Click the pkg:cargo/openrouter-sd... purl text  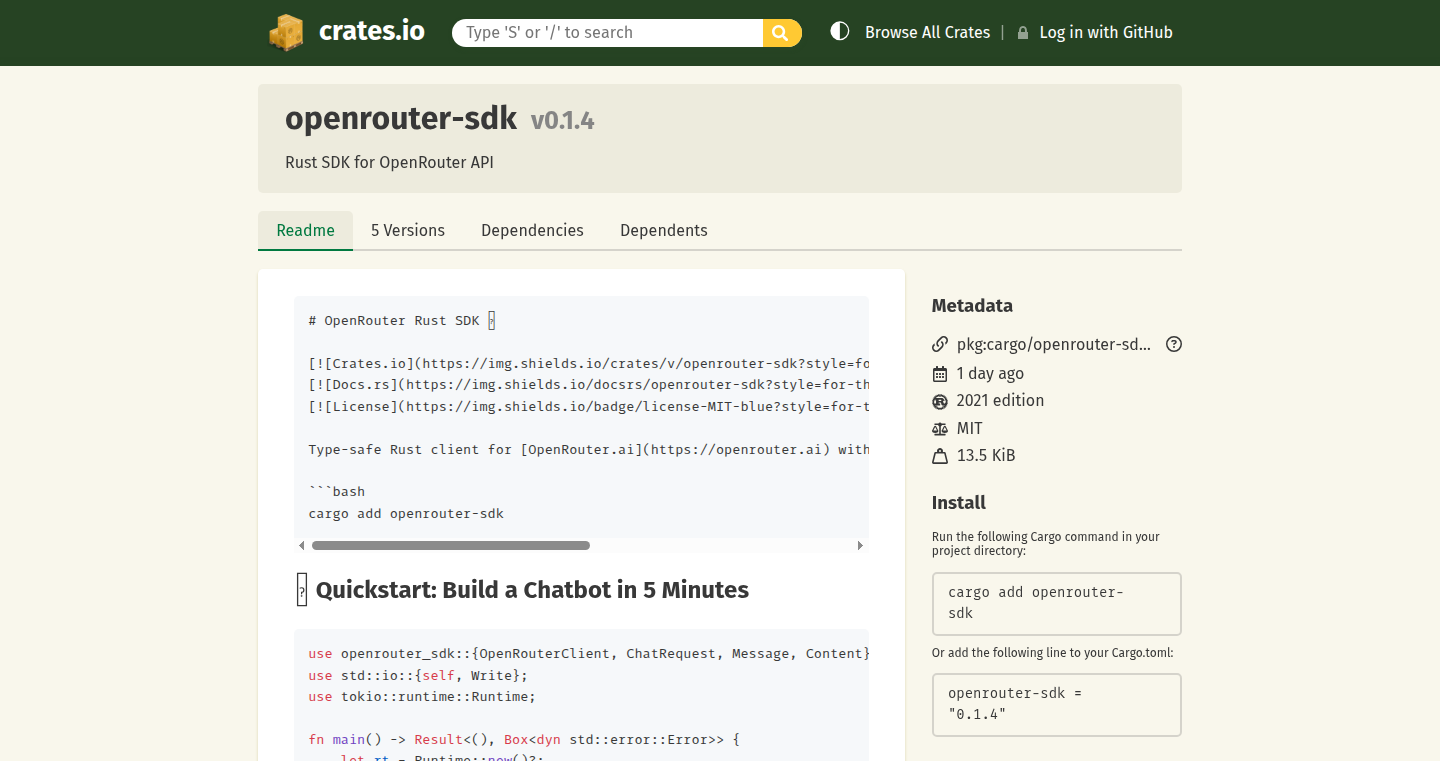coord(1054,344)
